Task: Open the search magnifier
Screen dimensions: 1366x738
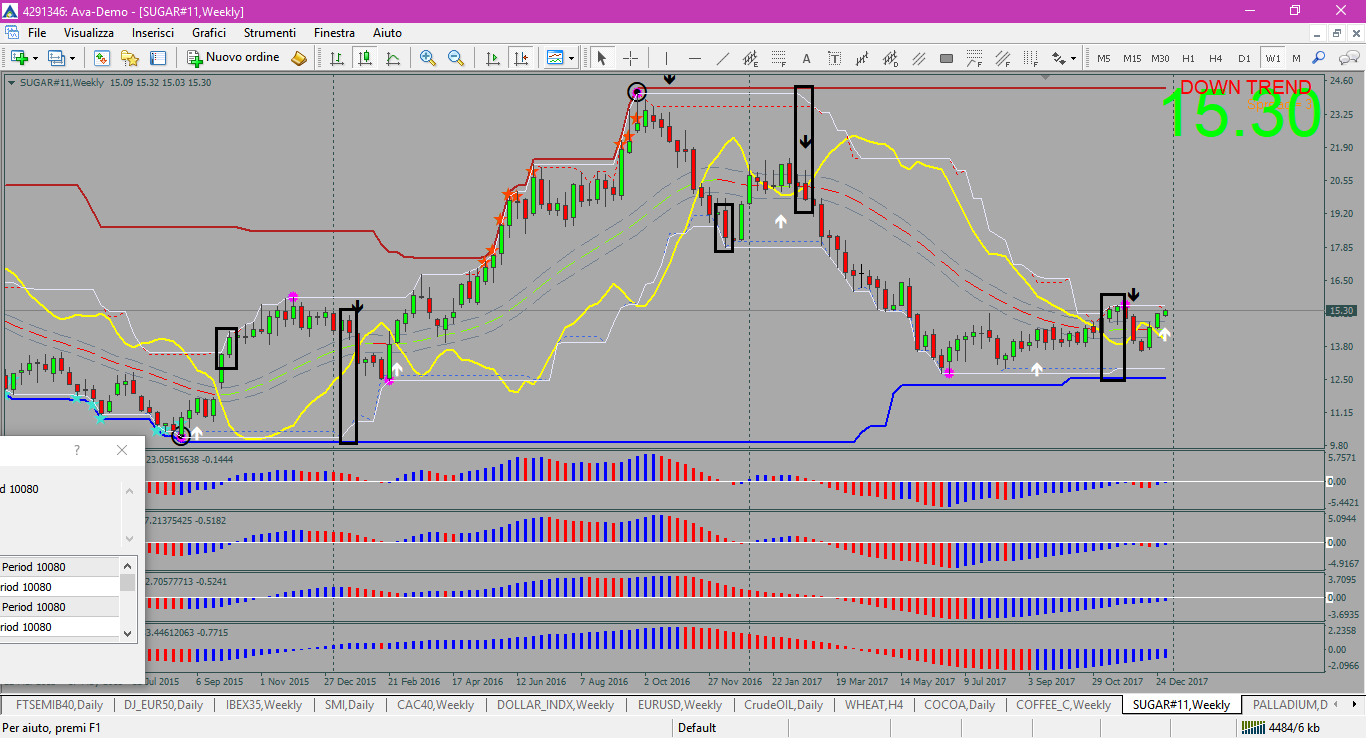Action: point(1319,58)
